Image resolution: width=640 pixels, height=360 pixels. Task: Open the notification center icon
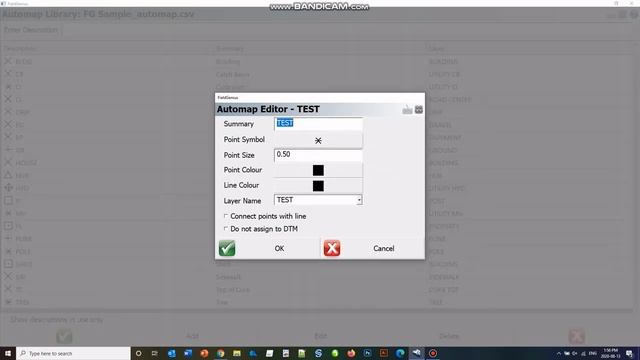(630, 353)
